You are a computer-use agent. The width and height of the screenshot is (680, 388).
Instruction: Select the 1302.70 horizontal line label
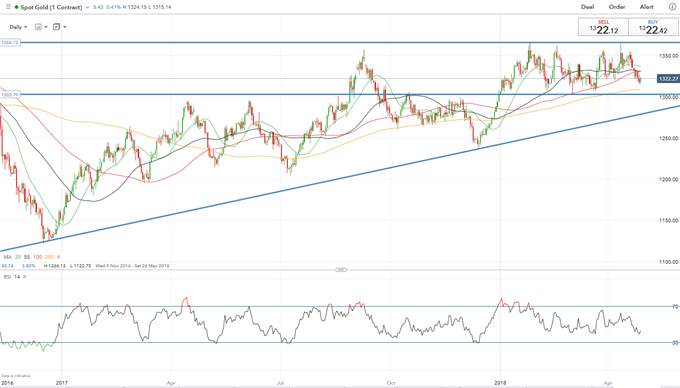[x=10, y=95]
